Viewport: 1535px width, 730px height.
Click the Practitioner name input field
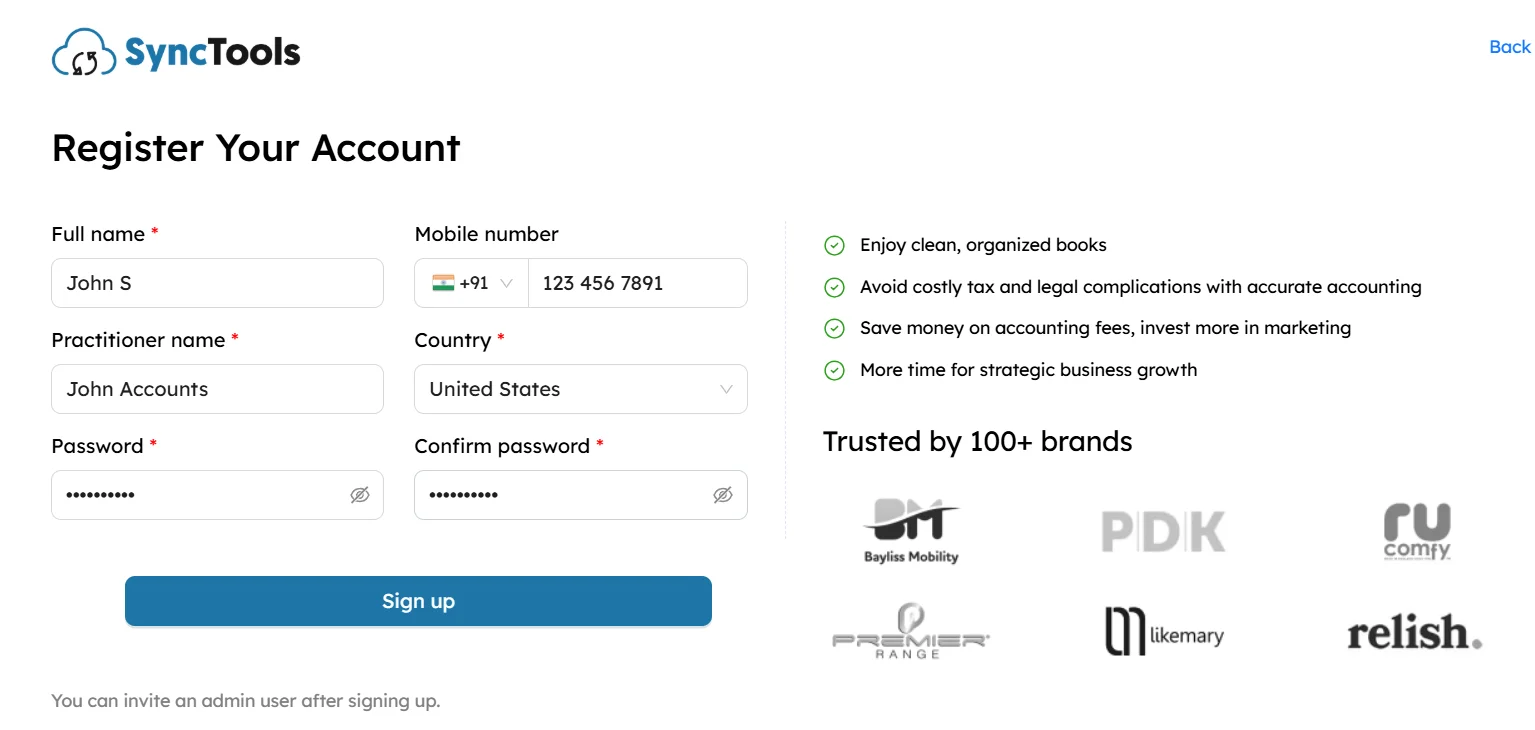point(217,389)
